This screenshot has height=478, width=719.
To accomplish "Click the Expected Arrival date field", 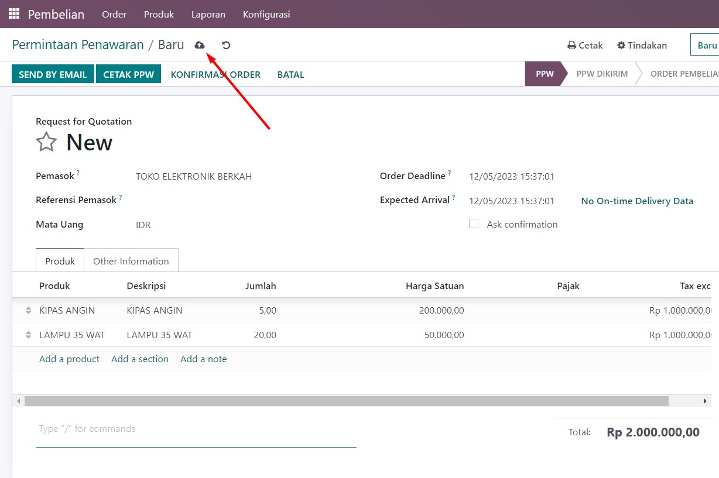I will [512, 201].
